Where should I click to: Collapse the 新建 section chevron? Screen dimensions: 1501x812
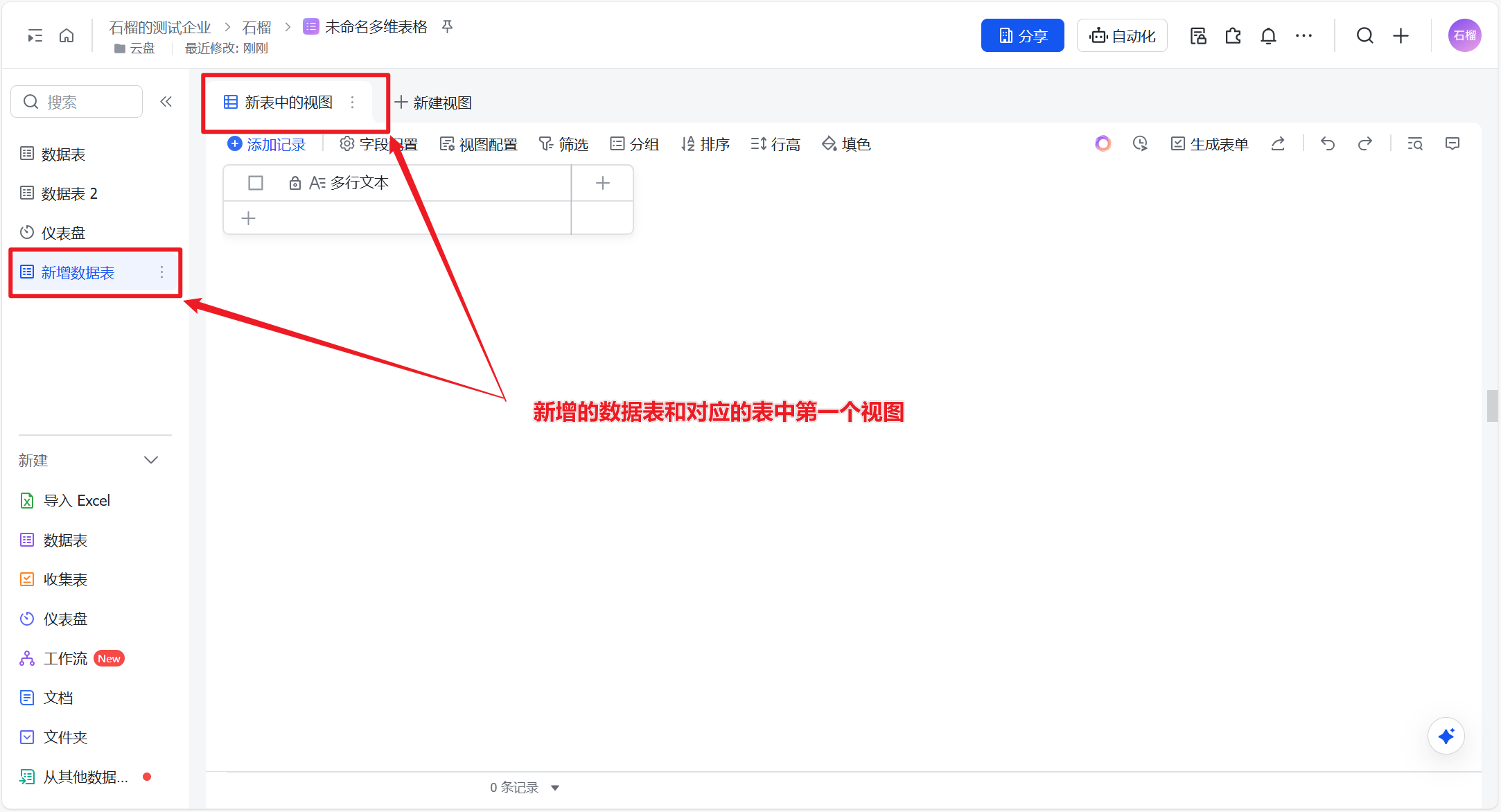click(151, 460)
